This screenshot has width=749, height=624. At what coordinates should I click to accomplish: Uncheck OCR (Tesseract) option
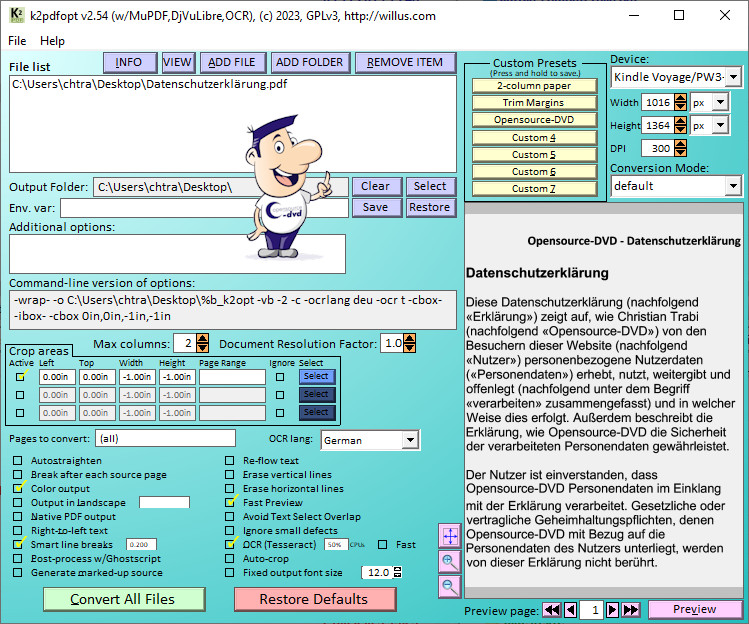pyautogui.click(x=230, y=545)
